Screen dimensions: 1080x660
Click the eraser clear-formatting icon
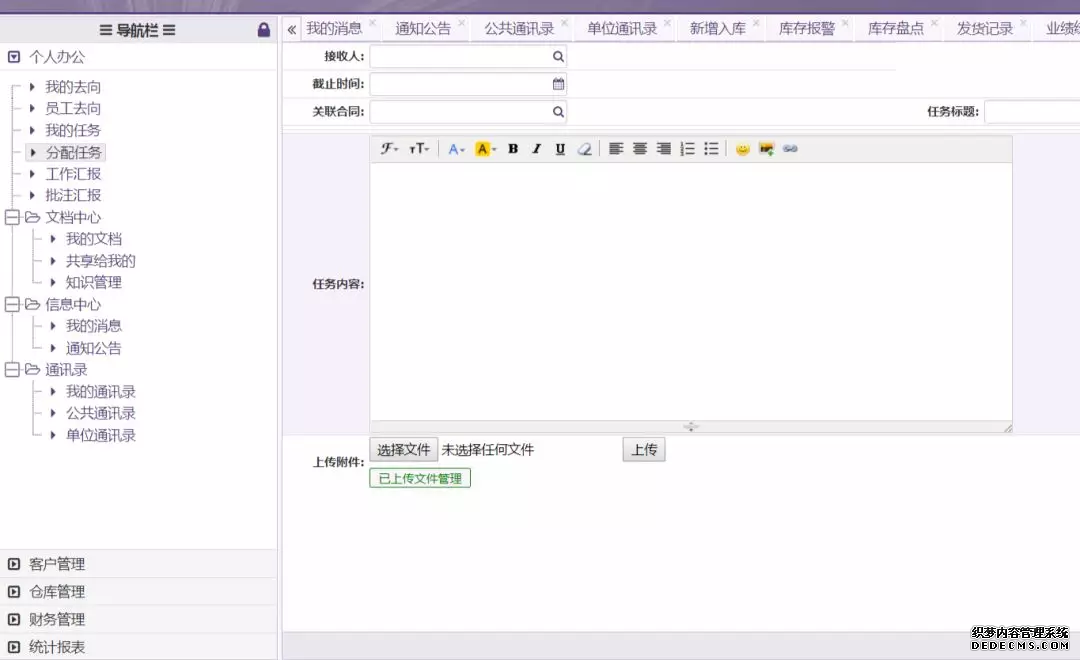pyautogui.click(x=584, y=149)
